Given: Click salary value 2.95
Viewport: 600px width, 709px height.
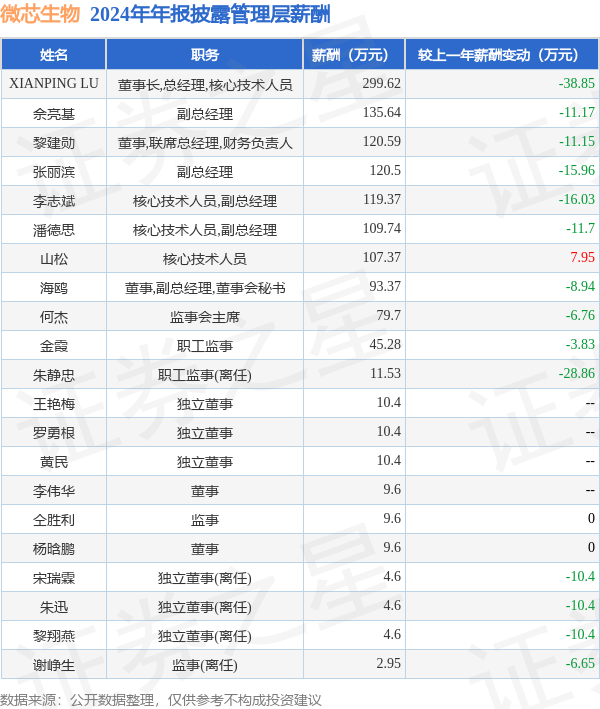Looking at the screenshot, I should pos(388,662).
